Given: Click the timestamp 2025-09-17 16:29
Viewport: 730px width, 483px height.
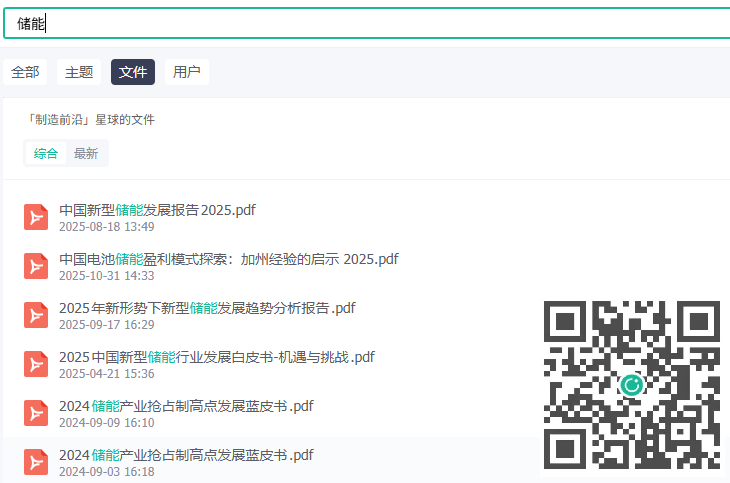Looking at the screenshot, I should pyautogui.click(x=107, y=325).
